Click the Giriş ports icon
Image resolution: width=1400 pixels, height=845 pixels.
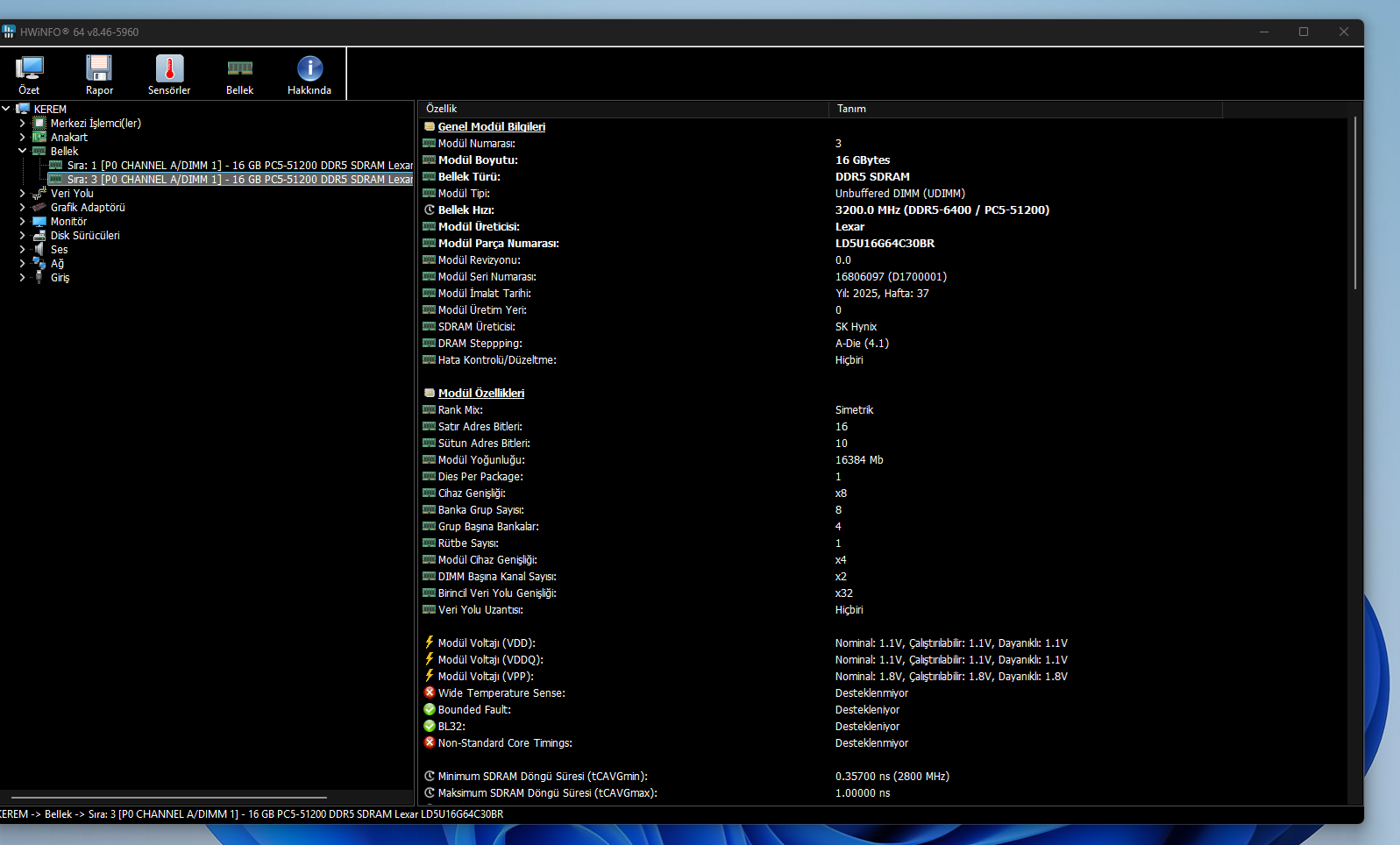[x=39, y=277]
